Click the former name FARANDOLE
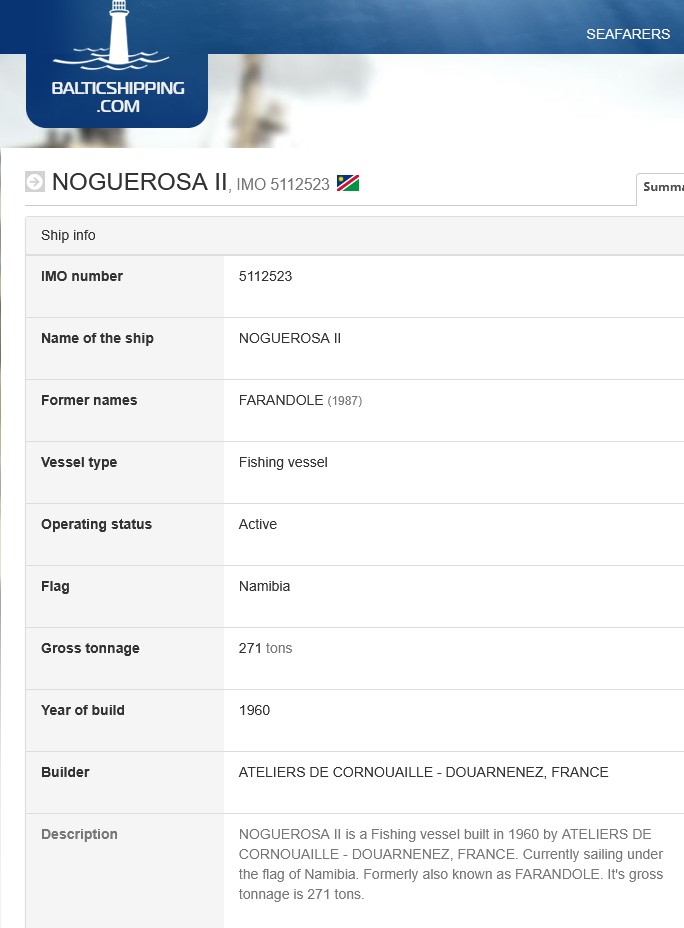Viewport: 684px width, 928px height. [281, 400]
